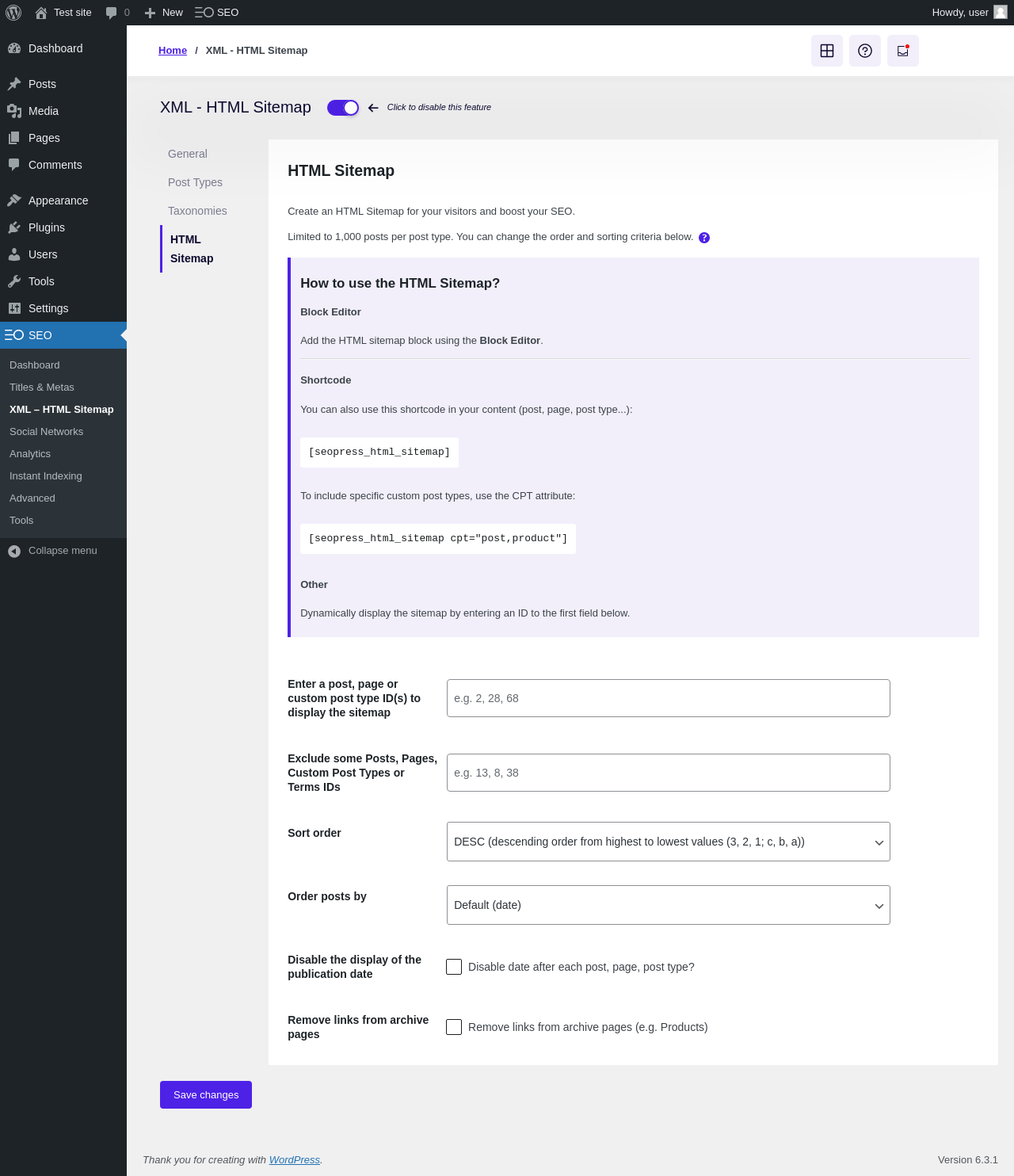Open the SEO admin bar item
Viewport: 1014px width, 1176px height.
(216, 13)
